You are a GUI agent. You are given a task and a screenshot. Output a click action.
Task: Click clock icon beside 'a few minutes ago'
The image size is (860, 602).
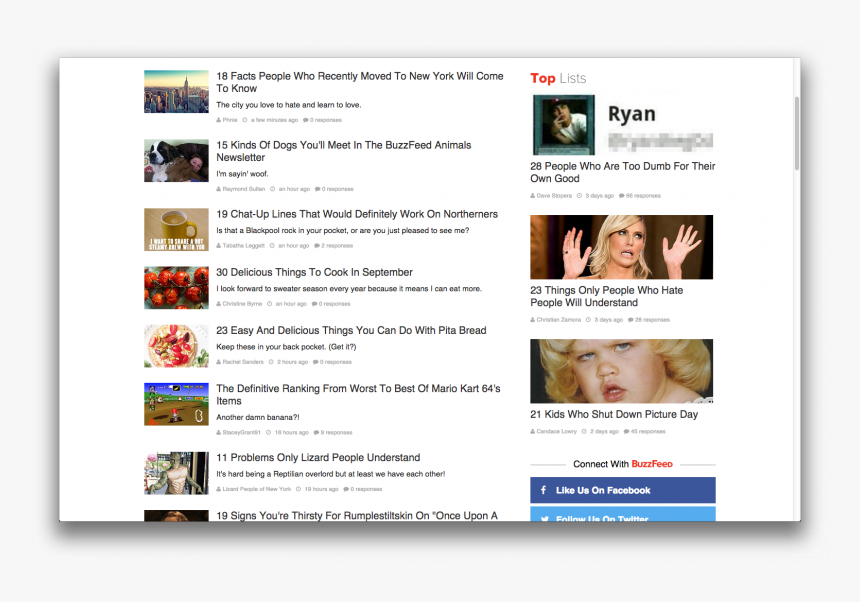pos(245,120)
